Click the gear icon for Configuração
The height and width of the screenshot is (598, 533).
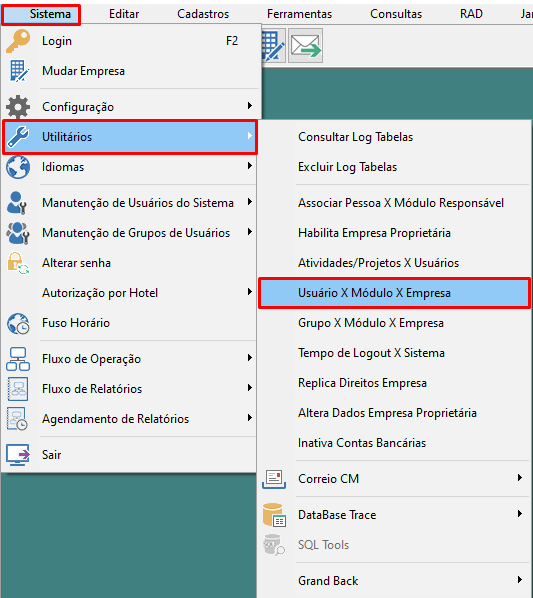(18, 107)
